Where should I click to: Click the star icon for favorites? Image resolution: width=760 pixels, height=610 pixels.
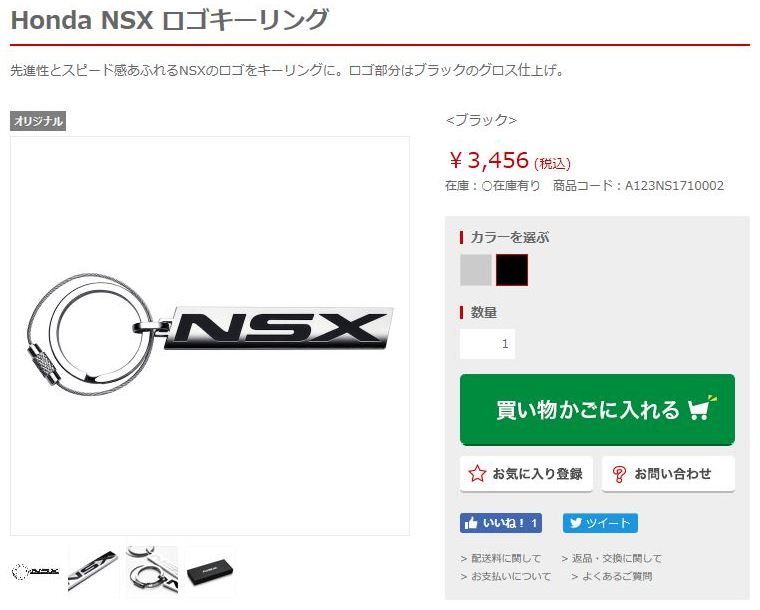[x=477, y=473]
